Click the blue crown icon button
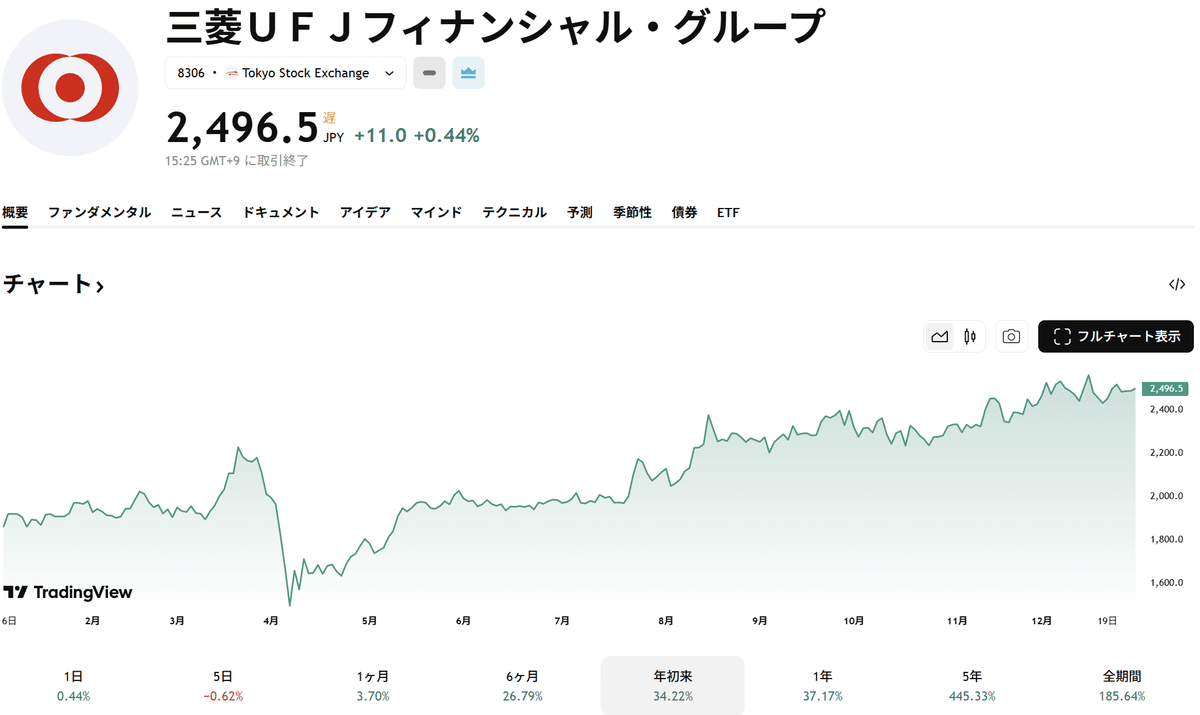This screenshot has width=1200, height=715. (468, 73)
